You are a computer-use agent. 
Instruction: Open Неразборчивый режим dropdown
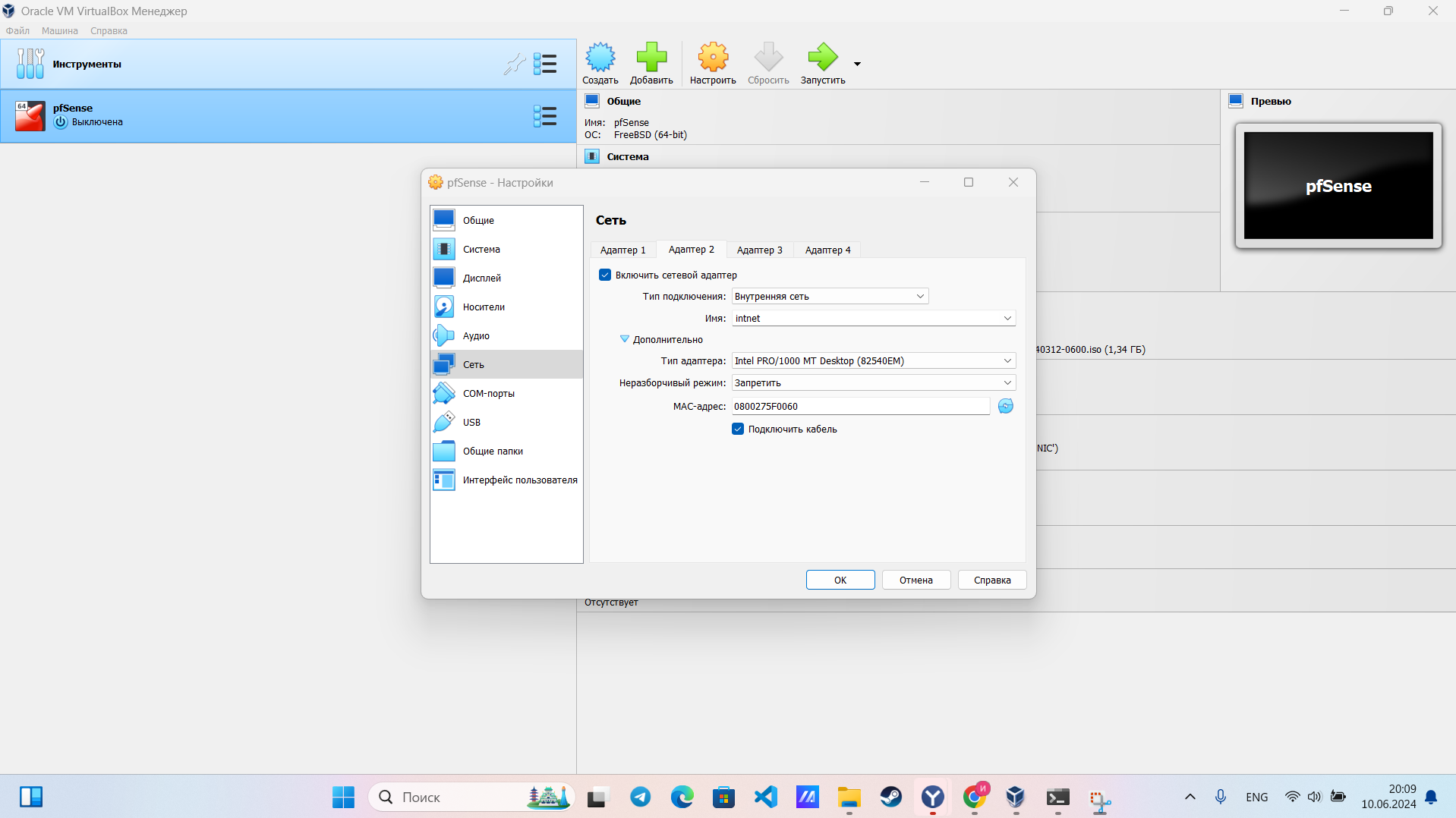[x=873, y=382]
